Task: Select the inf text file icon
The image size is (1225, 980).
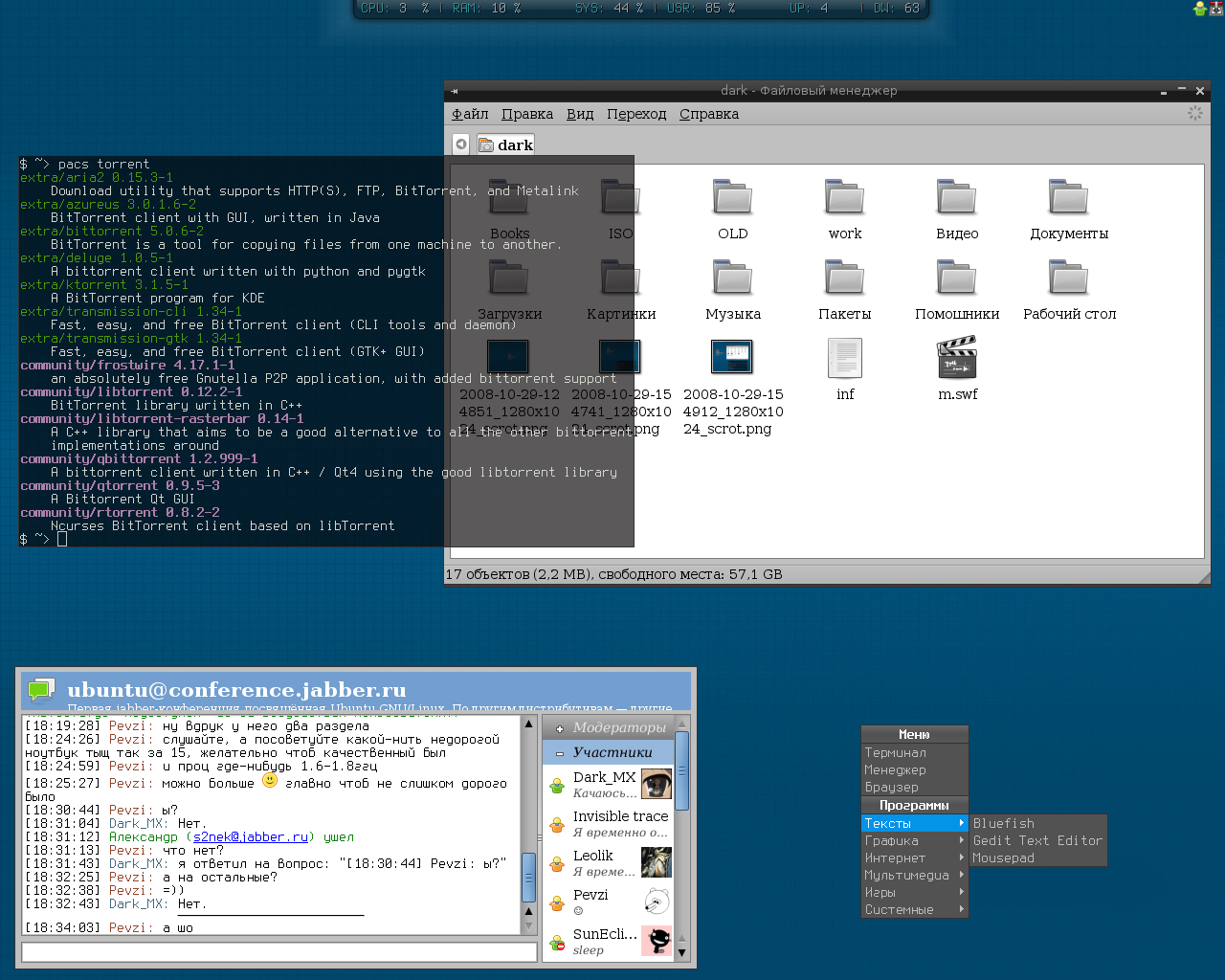Action: (845, 359)
